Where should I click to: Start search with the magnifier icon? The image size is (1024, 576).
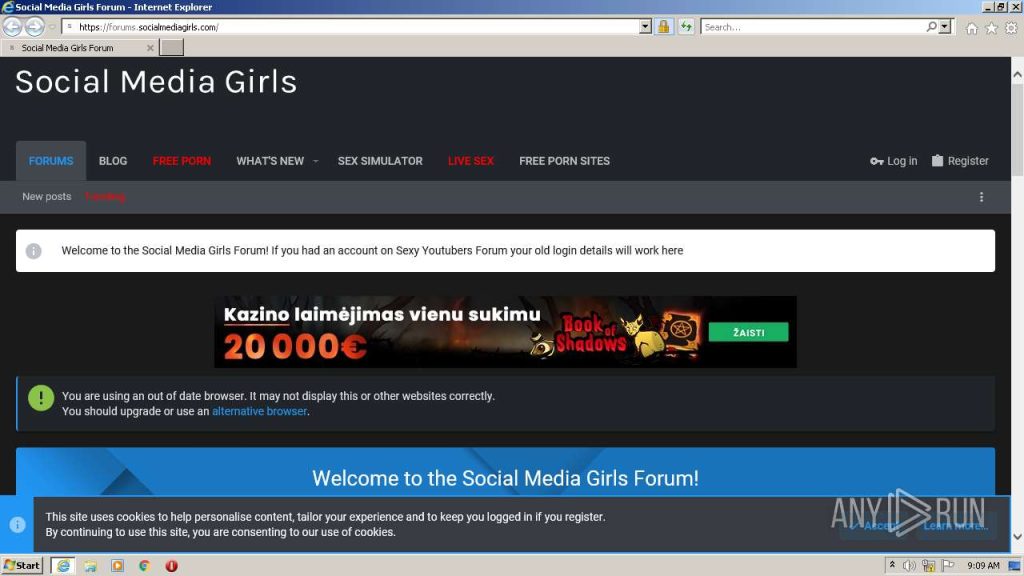coord(931,27)
